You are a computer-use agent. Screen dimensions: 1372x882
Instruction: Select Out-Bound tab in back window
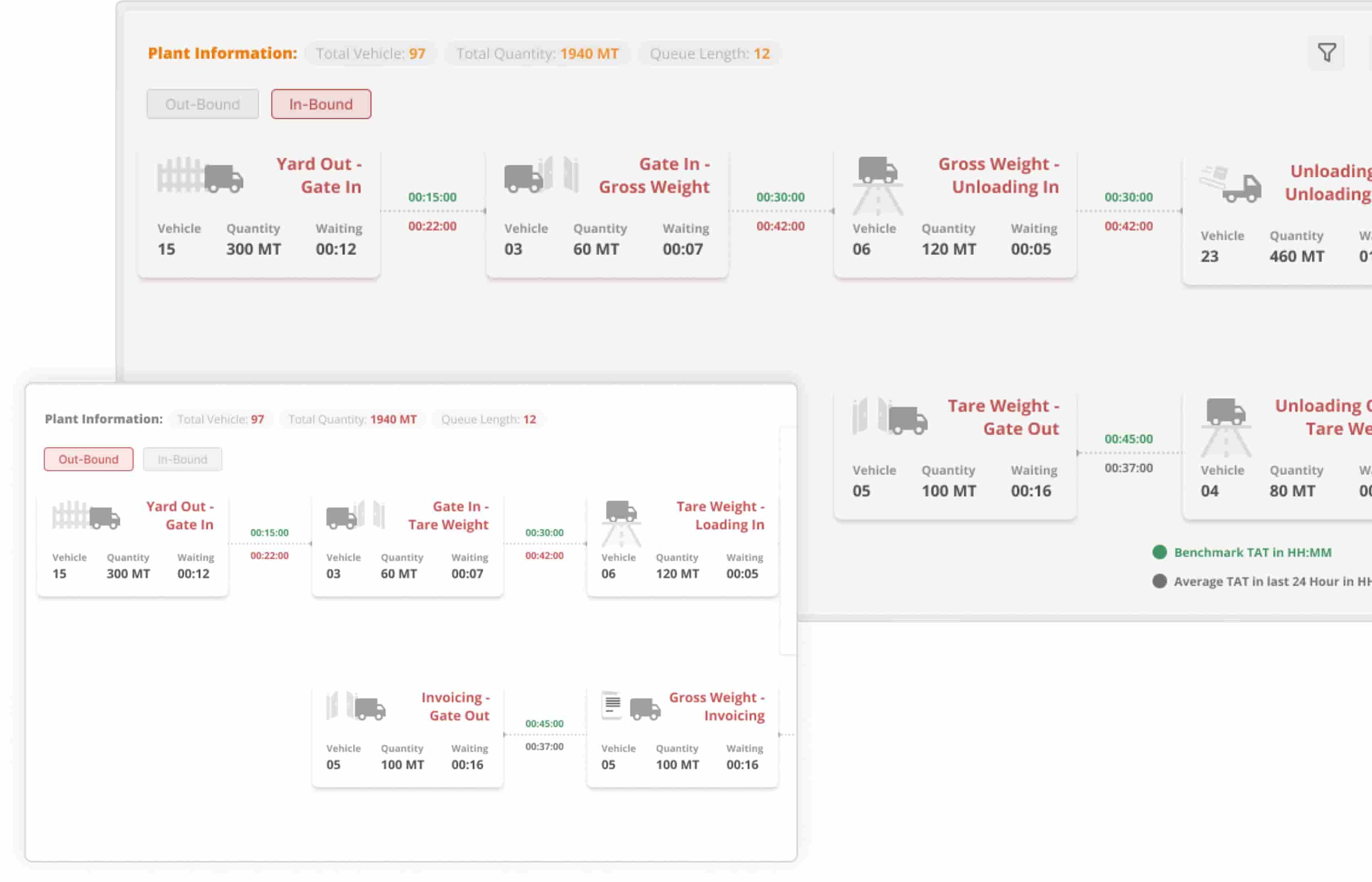tap(202, 104)
